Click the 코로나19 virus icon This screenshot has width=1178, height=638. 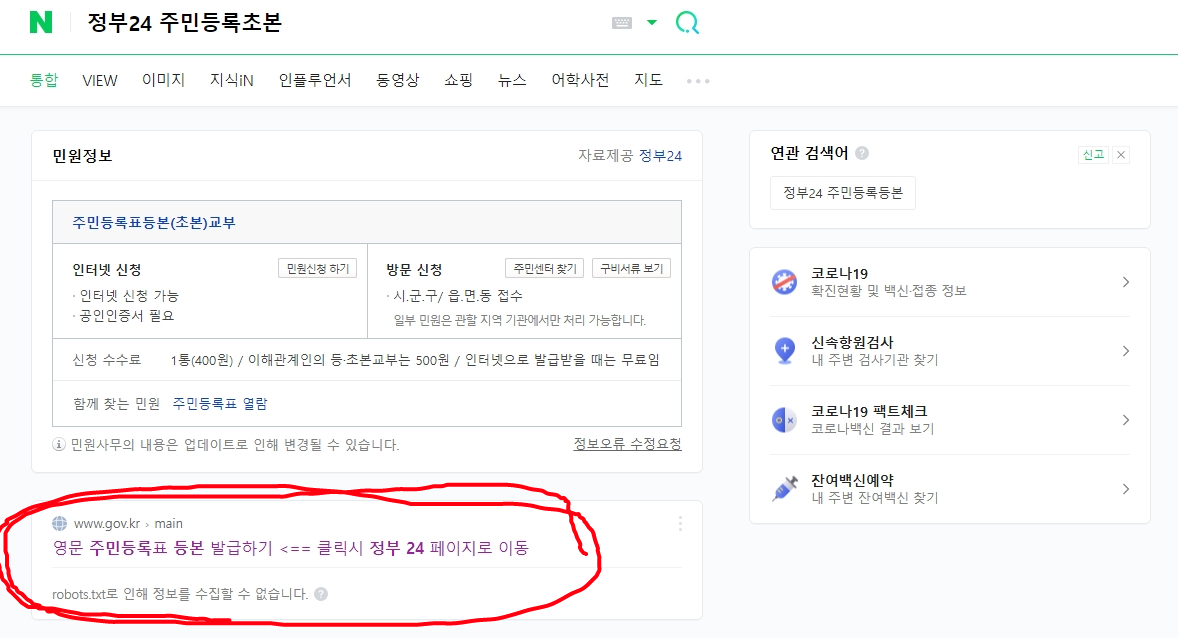coord(784,282)
